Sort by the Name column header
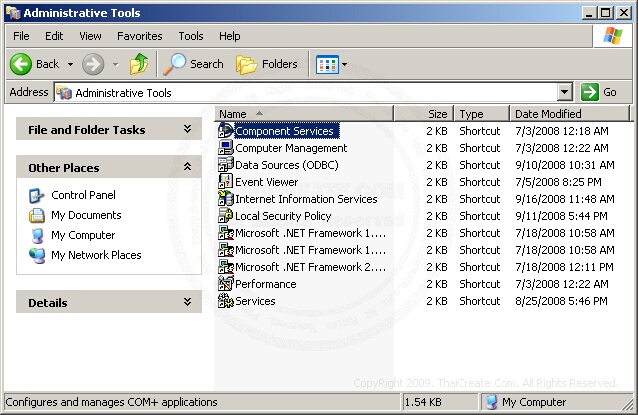The width and height of the screenshot is (638, 415). point(304,114)
